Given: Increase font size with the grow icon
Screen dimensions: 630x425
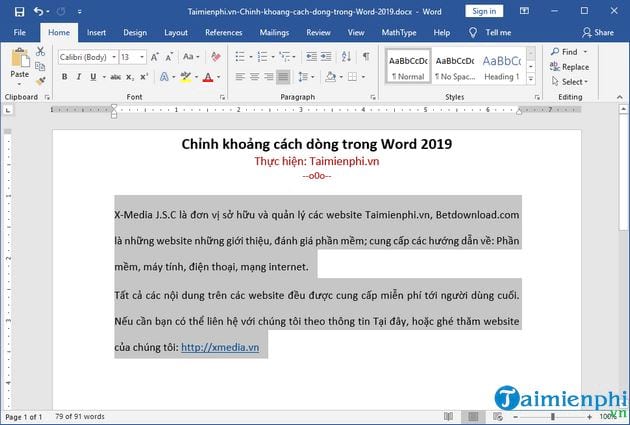Looking at the screenshot, I should pos(155,57).
